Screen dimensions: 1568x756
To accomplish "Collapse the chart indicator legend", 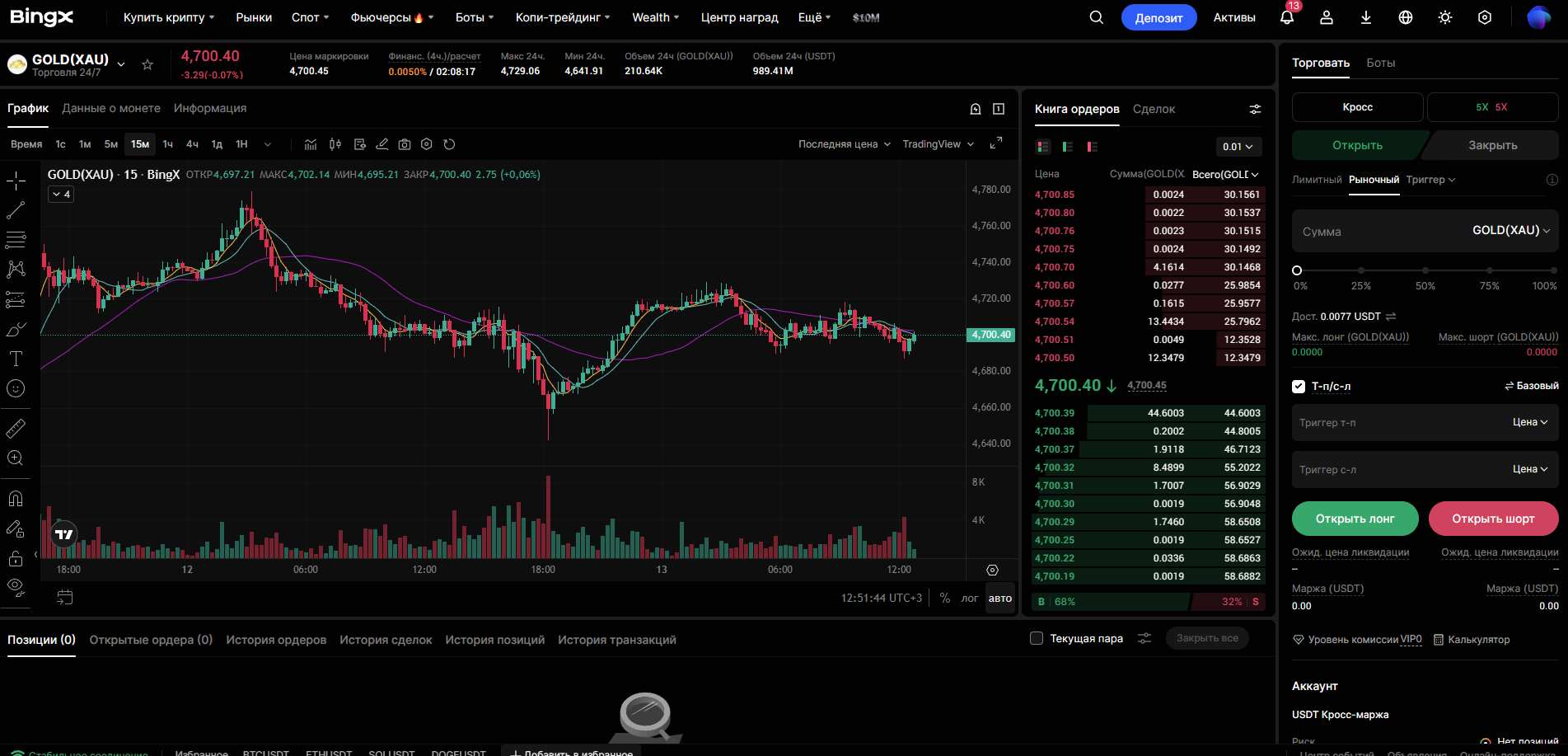I will [x=61, y=195].
